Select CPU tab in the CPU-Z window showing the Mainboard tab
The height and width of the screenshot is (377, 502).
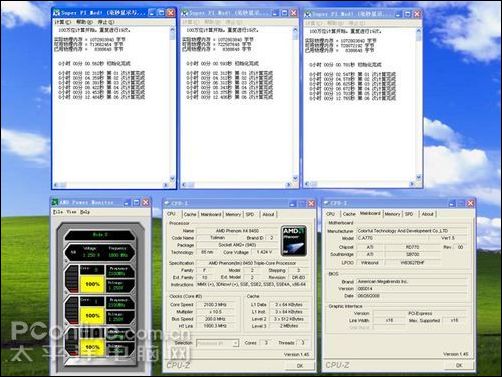click(x=330, y=214)
